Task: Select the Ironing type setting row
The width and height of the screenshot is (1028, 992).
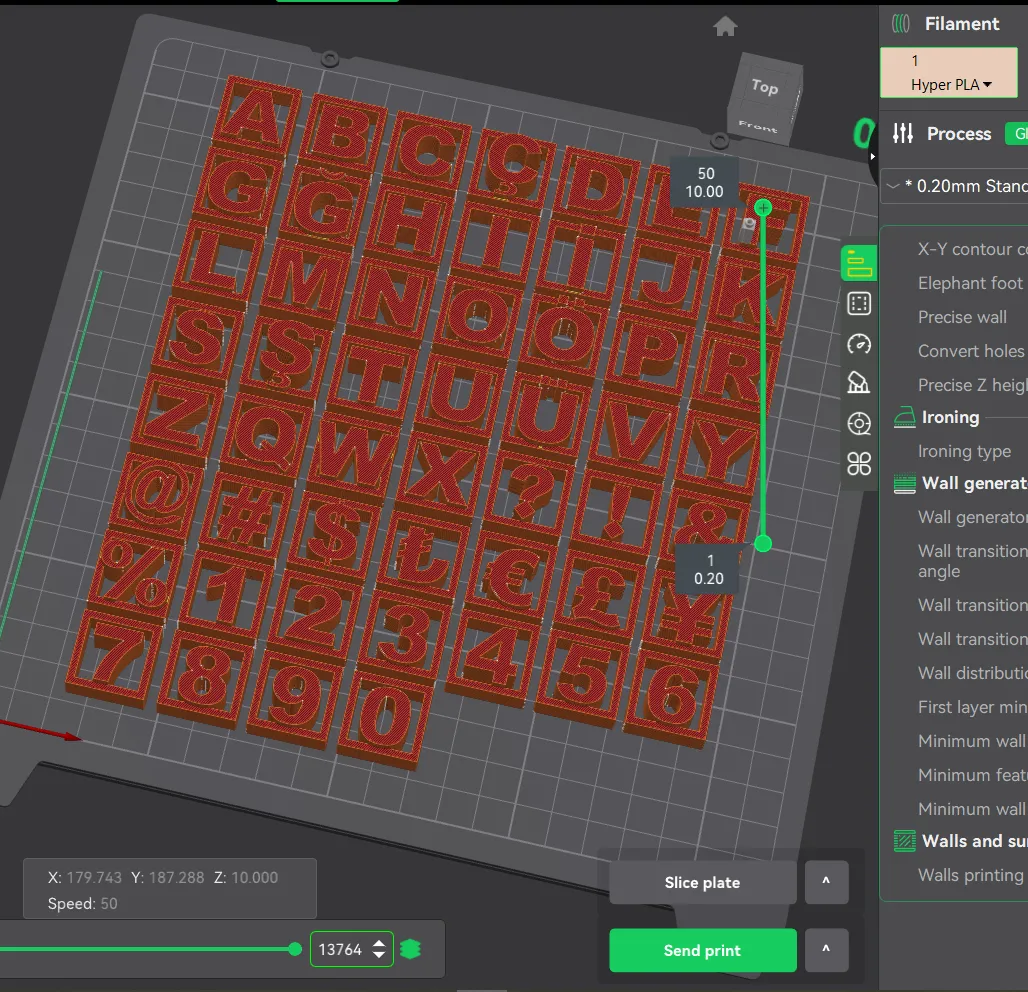Action: pos(964,452)
